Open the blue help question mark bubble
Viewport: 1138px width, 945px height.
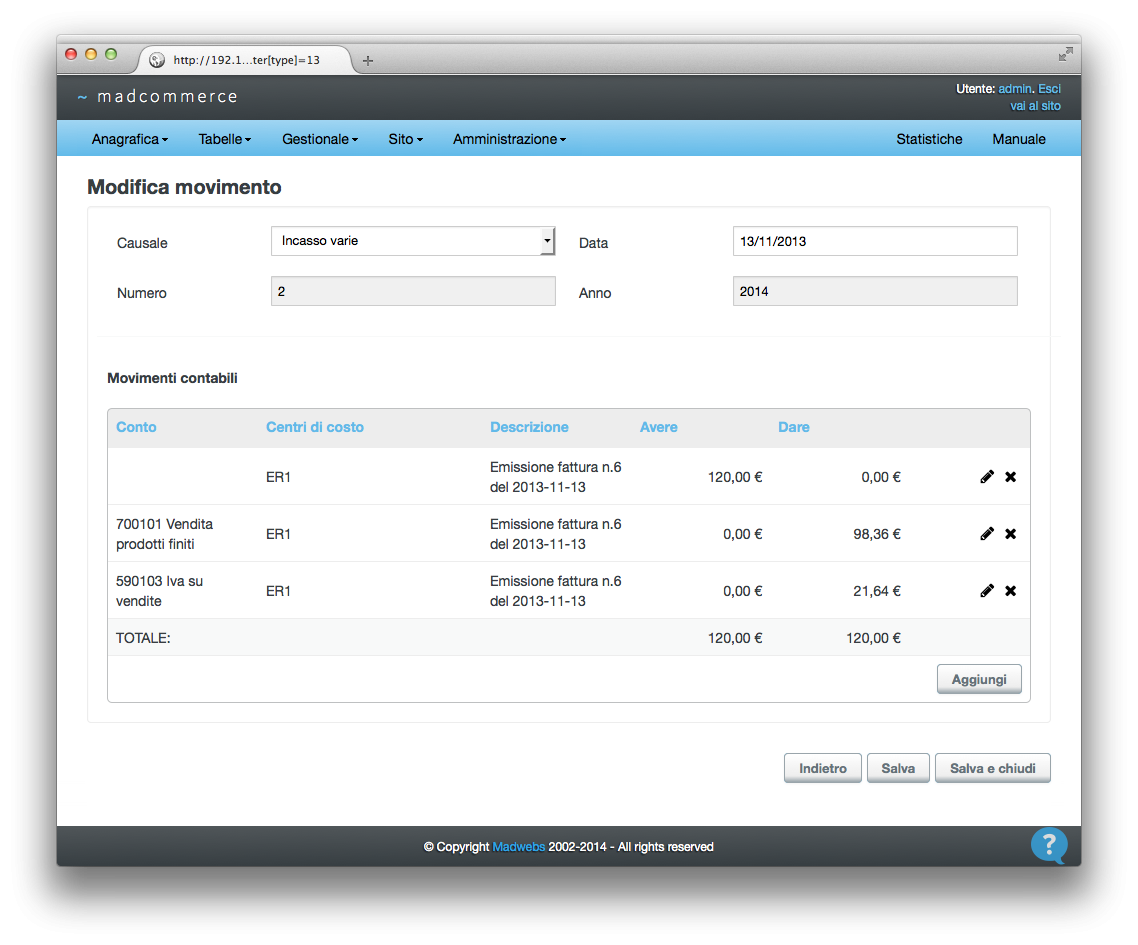point(1049,846)
